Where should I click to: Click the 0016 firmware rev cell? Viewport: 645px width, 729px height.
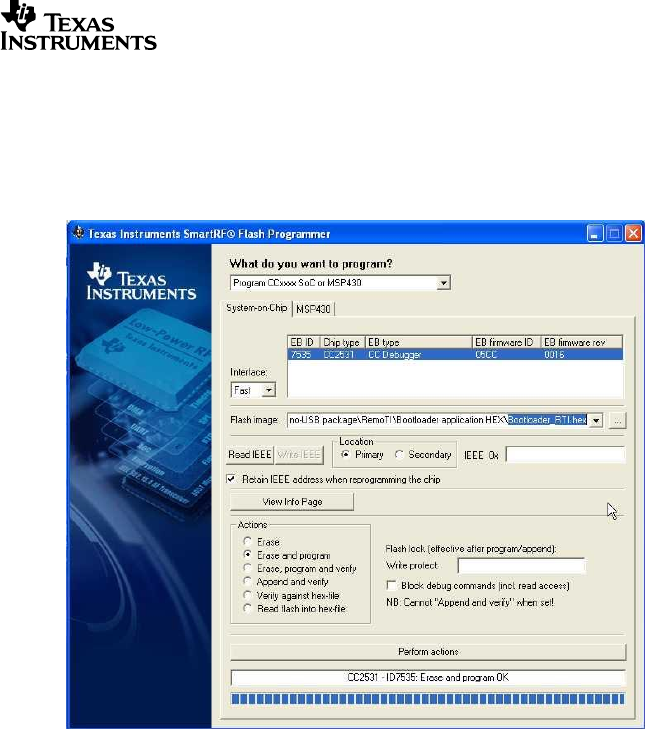(554, 355)
